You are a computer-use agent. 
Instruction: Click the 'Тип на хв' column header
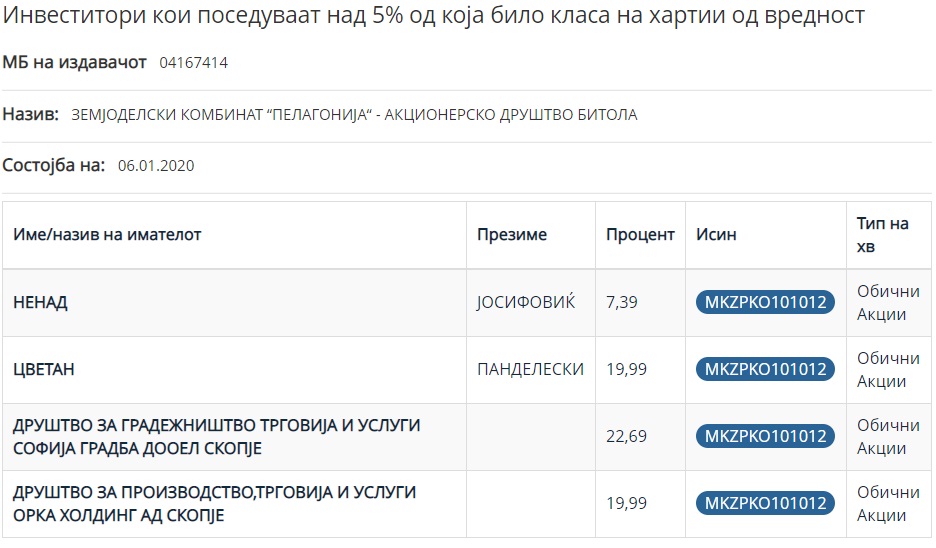882,235
